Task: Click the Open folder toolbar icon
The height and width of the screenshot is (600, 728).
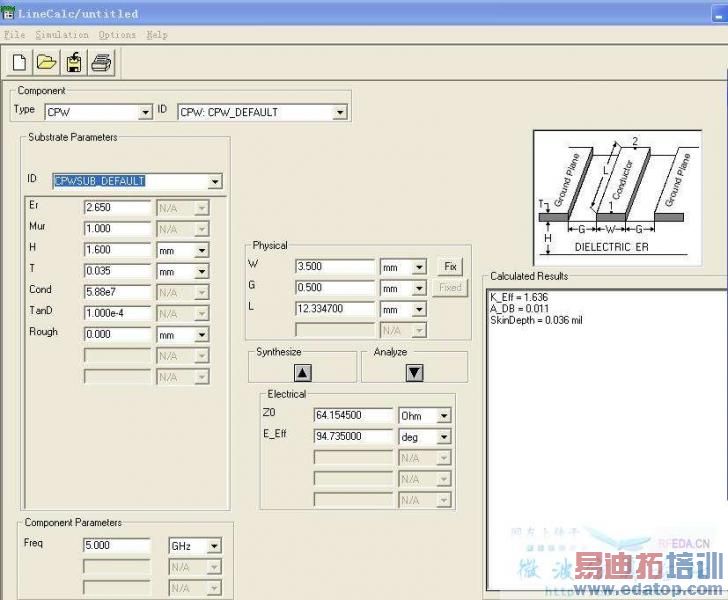Action: point(46,62)
